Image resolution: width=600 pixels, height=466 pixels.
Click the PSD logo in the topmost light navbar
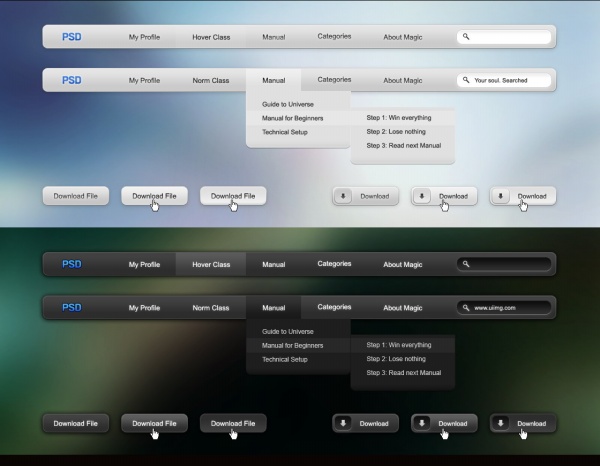[x=72, y=37]
